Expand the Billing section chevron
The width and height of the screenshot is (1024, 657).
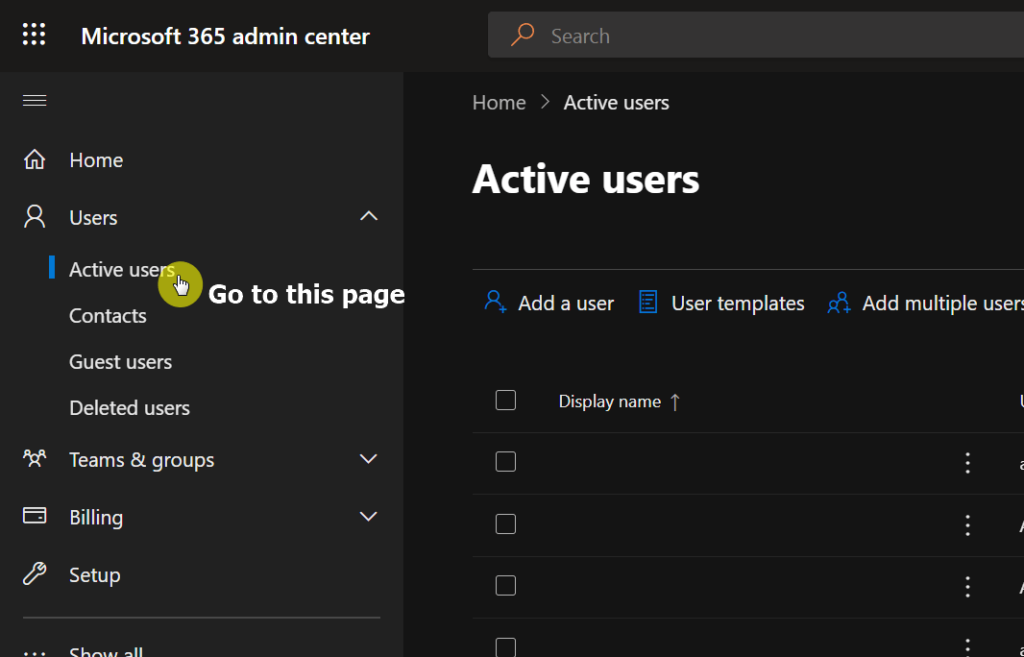pyautogui.click(x=369, y=517)
